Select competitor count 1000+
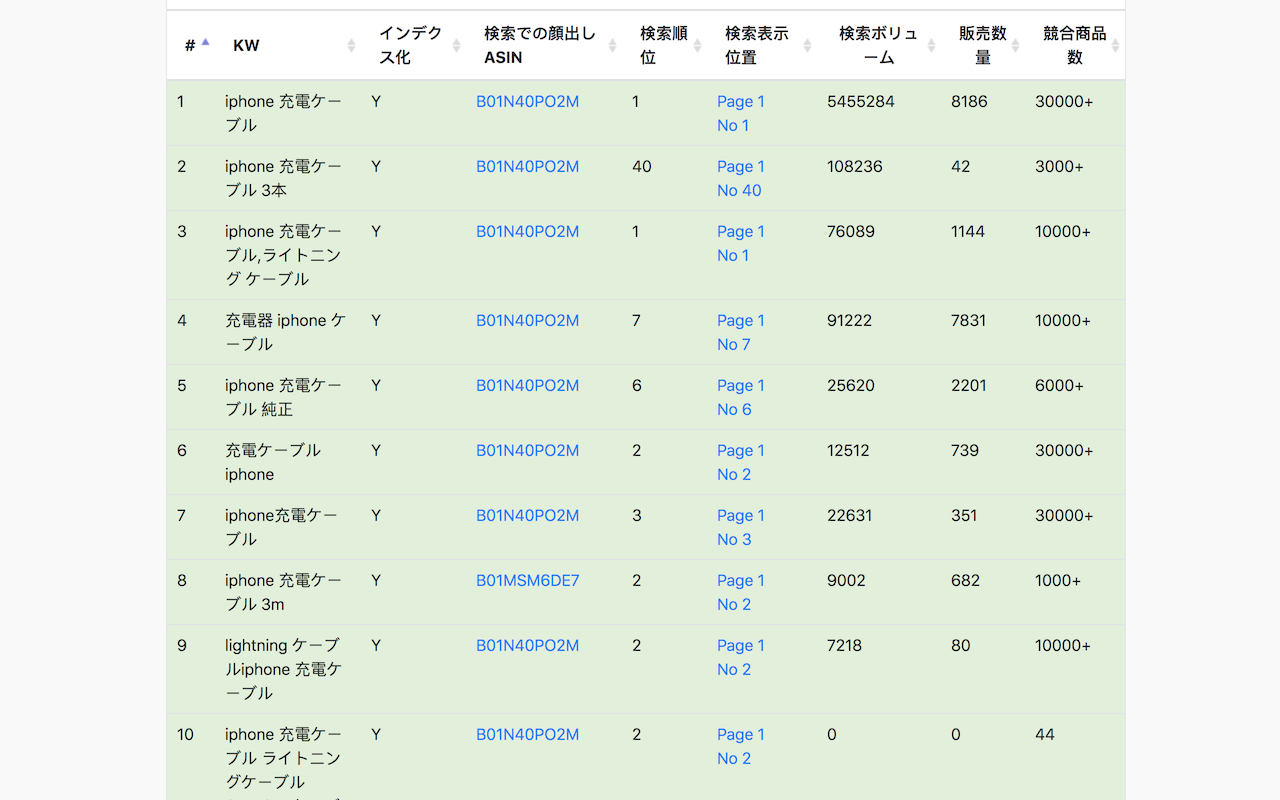1280x800 pixels. coord(1058,580)
